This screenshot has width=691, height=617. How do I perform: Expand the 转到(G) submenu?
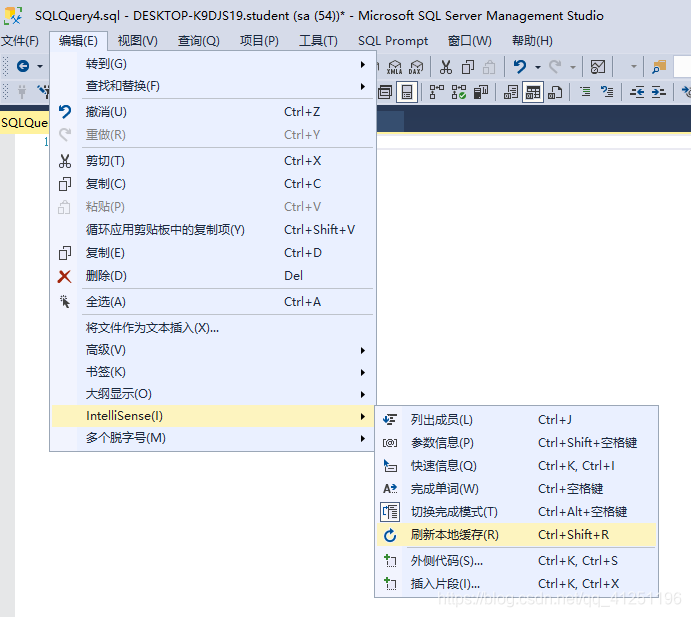(x=363, y=64)
